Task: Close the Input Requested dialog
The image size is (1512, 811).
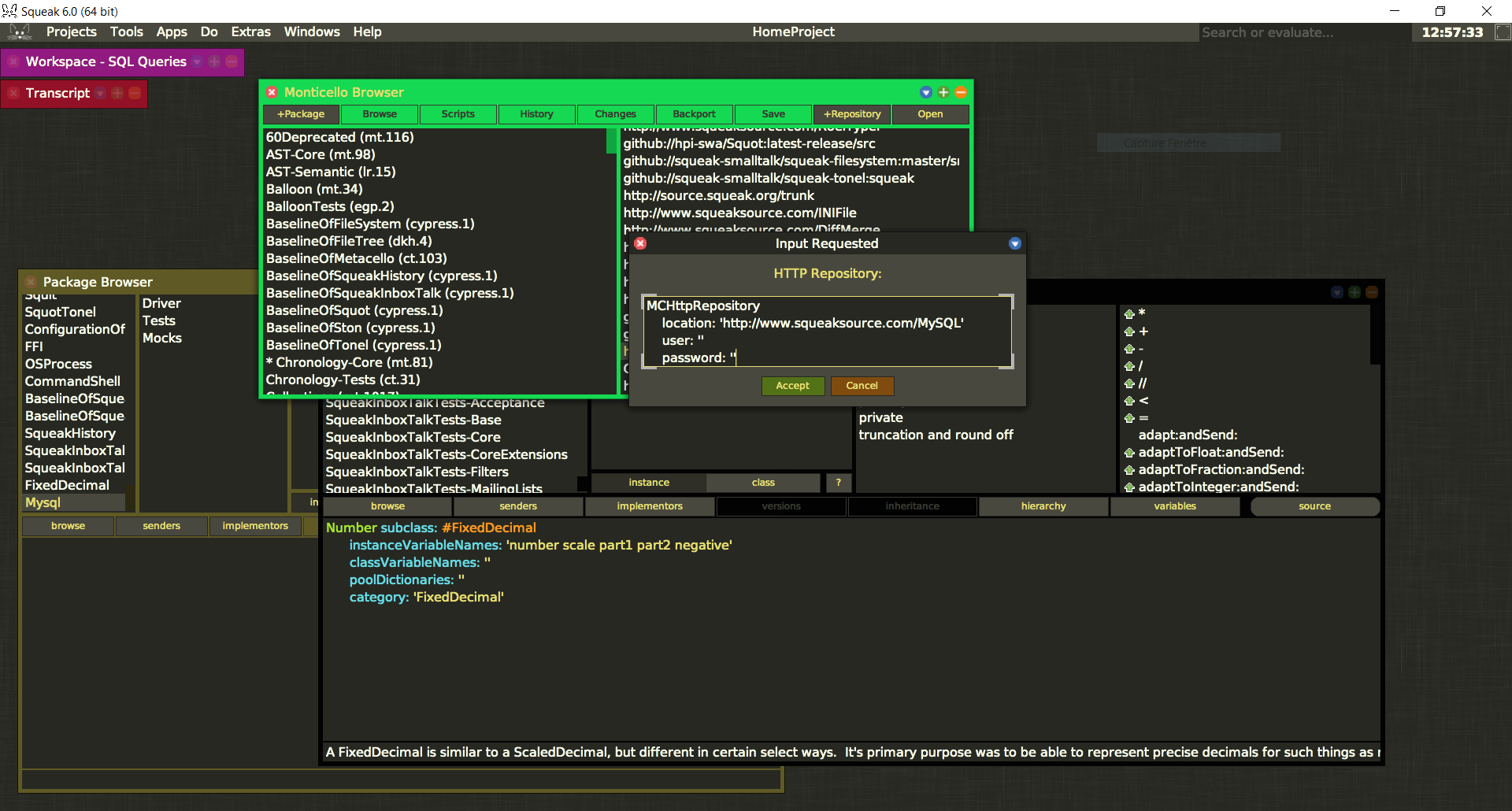Action: pyautogui.click(x=640, y=243)
